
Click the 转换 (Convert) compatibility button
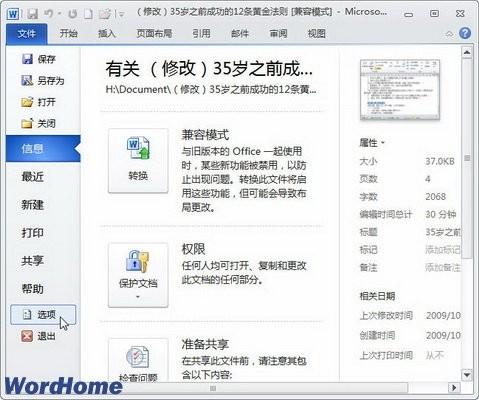[138, 160]
